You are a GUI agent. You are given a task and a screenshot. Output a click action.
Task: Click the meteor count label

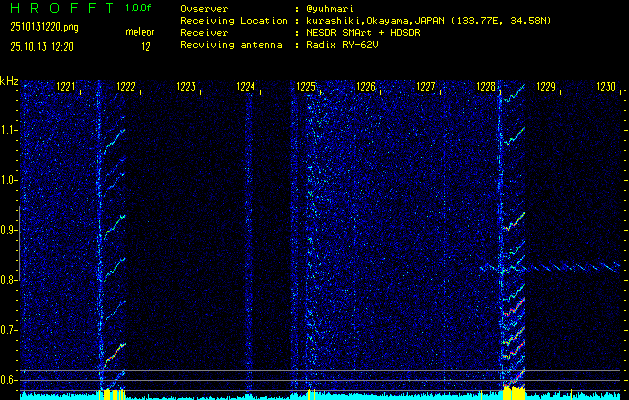point(140,32)
